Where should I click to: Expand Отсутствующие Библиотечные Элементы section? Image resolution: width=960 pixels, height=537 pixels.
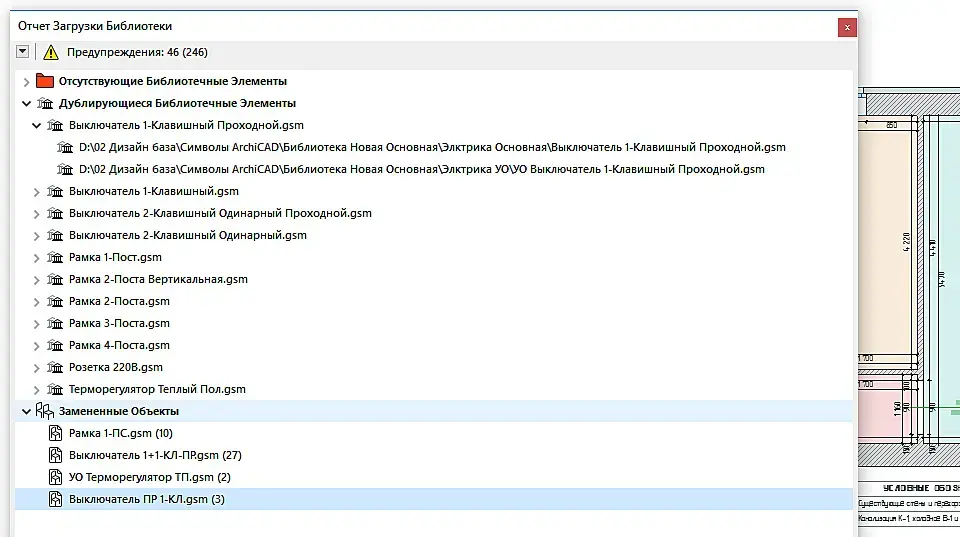pos(26,81)
